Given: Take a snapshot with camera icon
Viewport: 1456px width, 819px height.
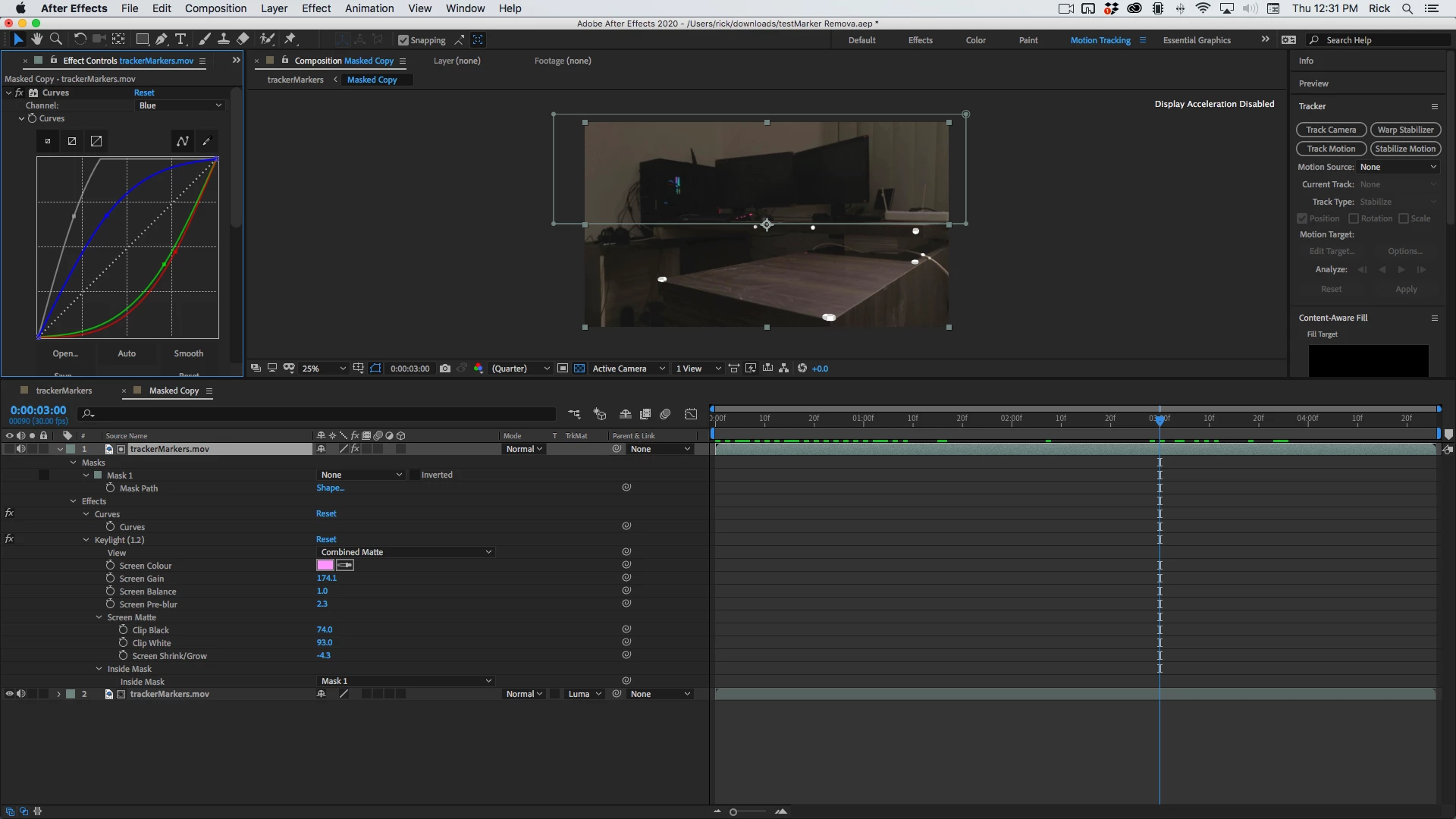Looking at the screenshot, I should click(445, 369).
